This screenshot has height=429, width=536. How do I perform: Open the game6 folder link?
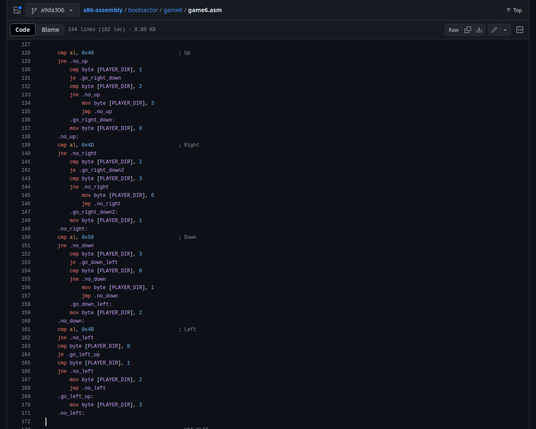(173, 10)
